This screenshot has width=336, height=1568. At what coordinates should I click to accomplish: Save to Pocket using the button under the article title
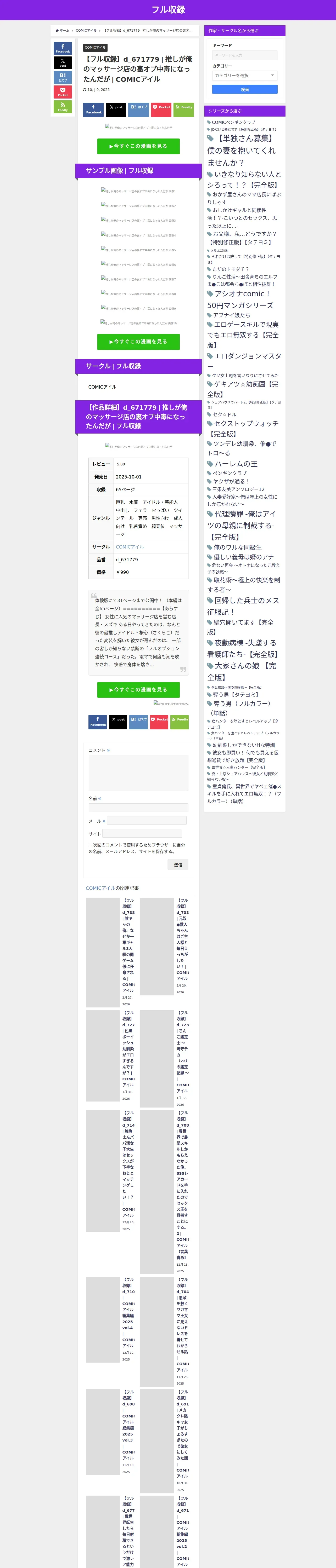click(x=161, y=109)
